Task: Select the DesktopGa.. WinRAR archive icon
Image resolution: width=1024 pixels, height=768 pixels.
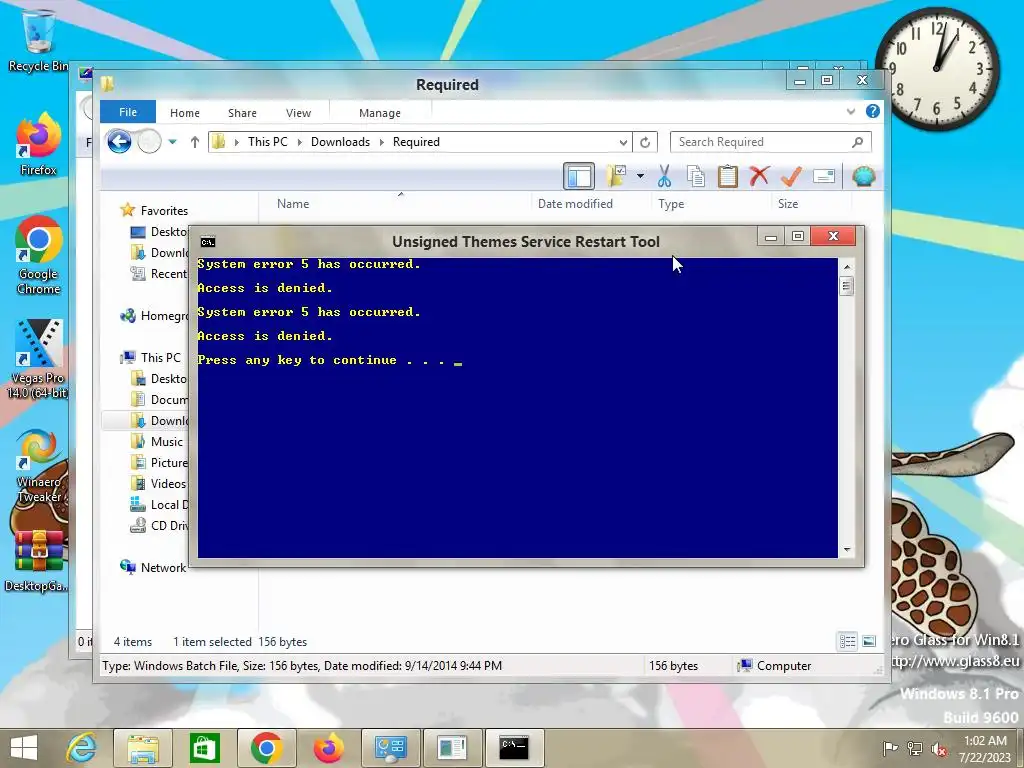Action: coord(38,562)
